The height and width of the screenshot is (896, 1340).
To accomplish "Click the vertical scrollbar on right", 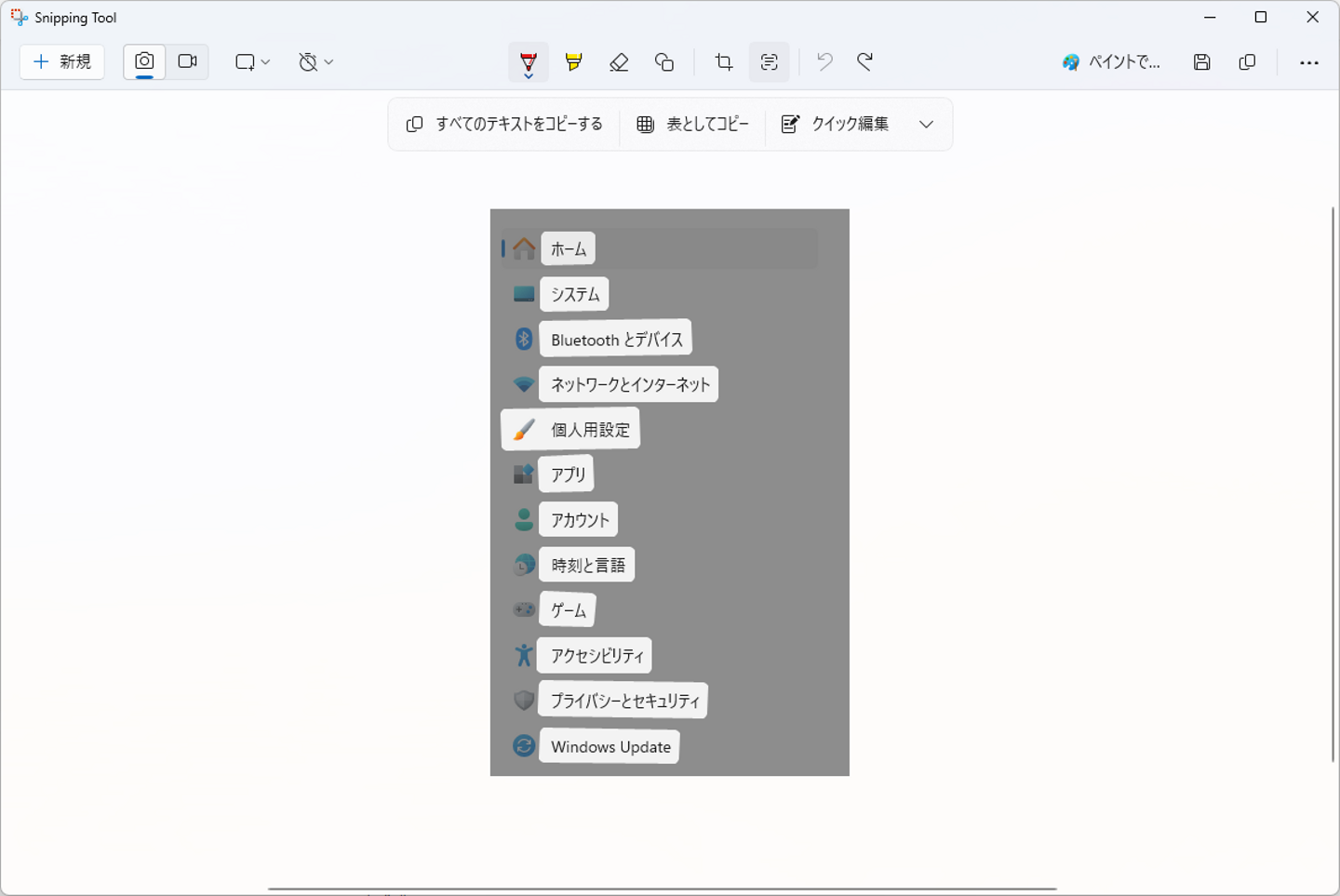I will point(1333,484).
